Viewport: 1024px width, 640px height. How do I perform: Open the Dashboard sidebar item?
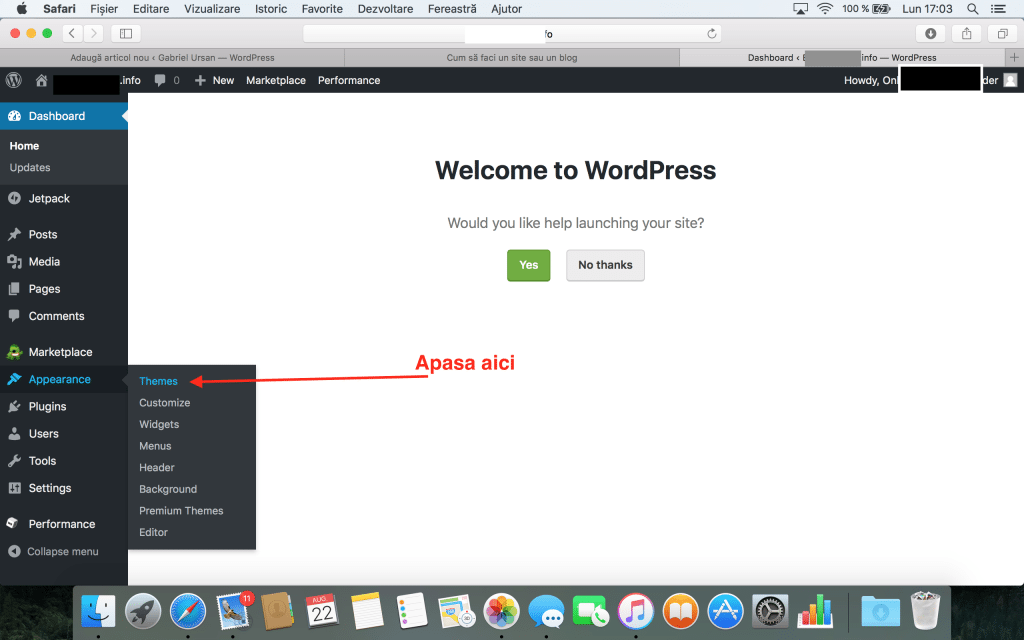coord(64,116)
